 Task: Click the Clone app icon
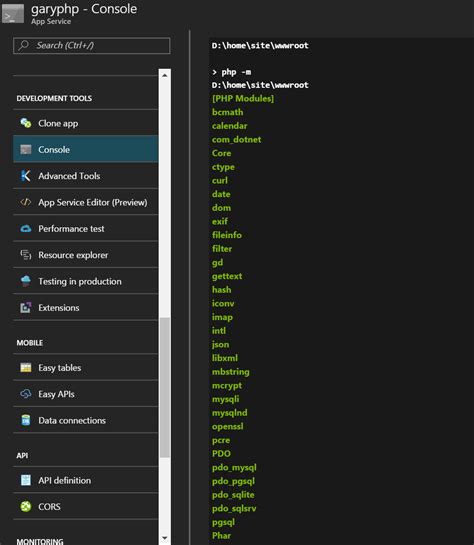pyautogui.click(x=26, y=123)
